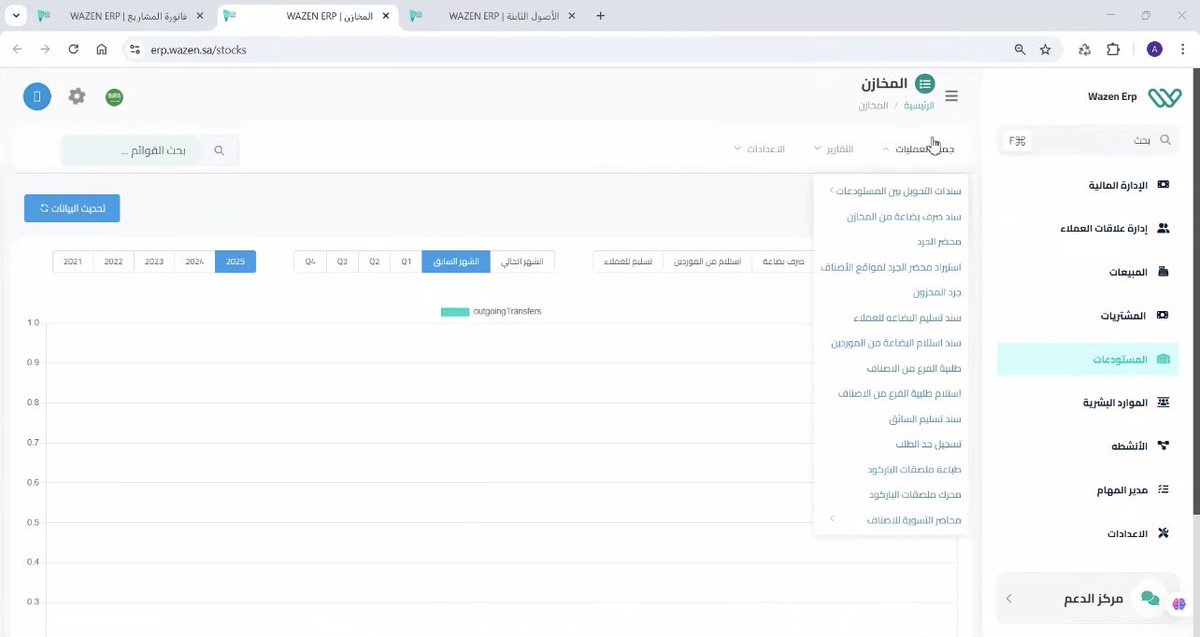Select the المبيعات sidebar icon
The width and height of the screenshot is (1200, 637).
1163,271
